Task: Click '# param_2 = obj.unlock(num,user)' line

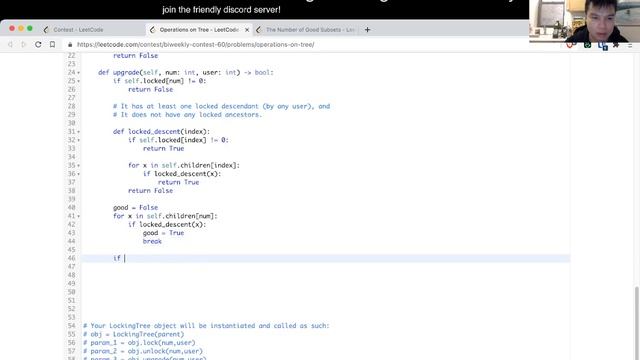Action: pyautogui.click(x=143, y=351)
